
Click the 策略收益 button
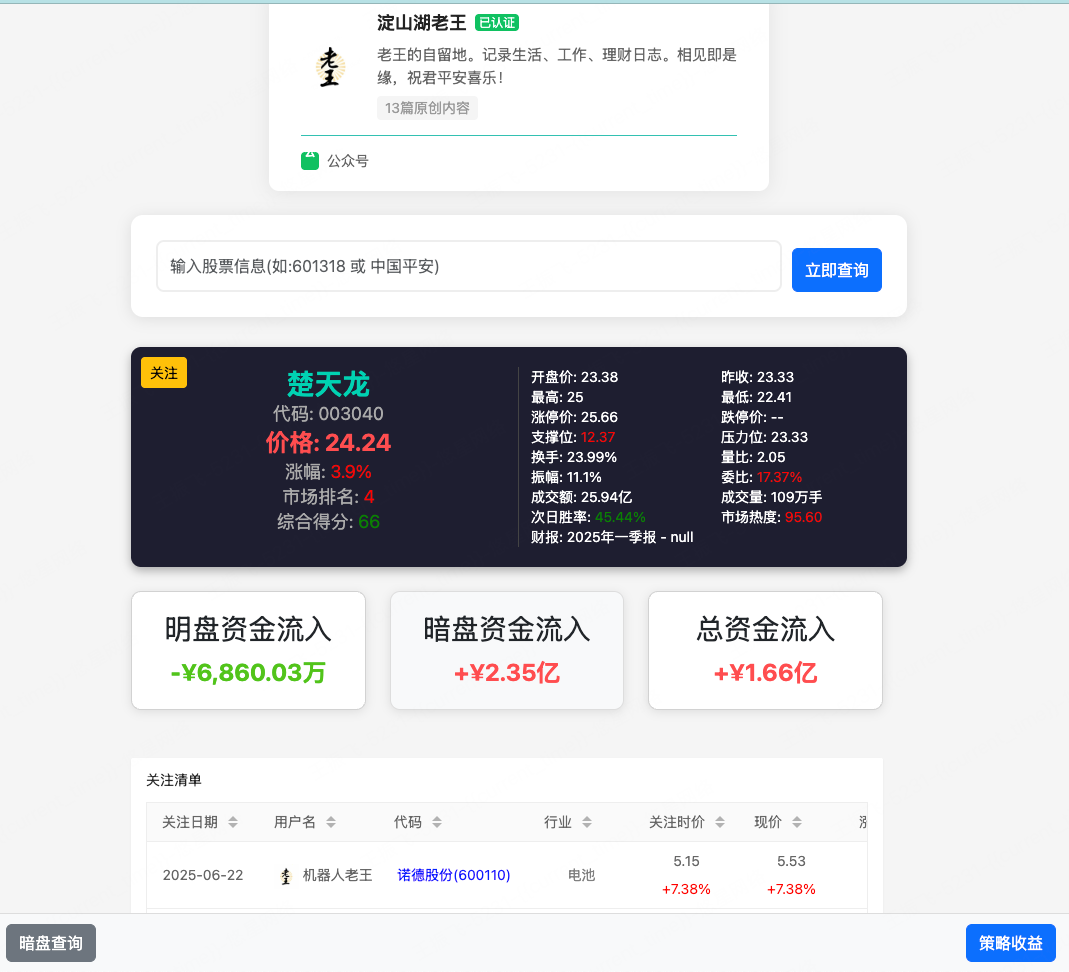click(x=1010, y=943)
